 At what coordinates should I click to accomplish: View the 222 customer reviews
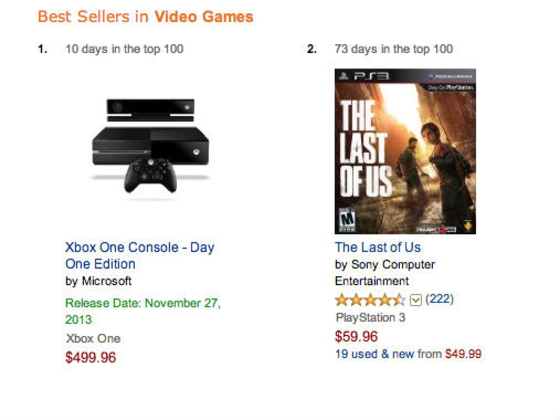point(439,299)
